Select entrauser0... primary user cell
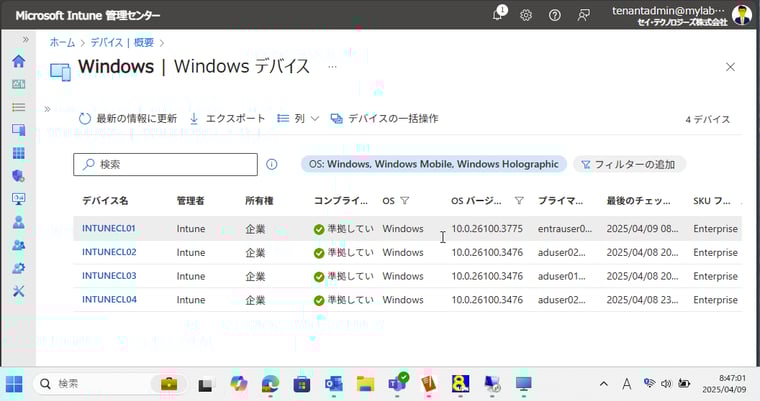The image size is (760, 401). pos(565,228)
